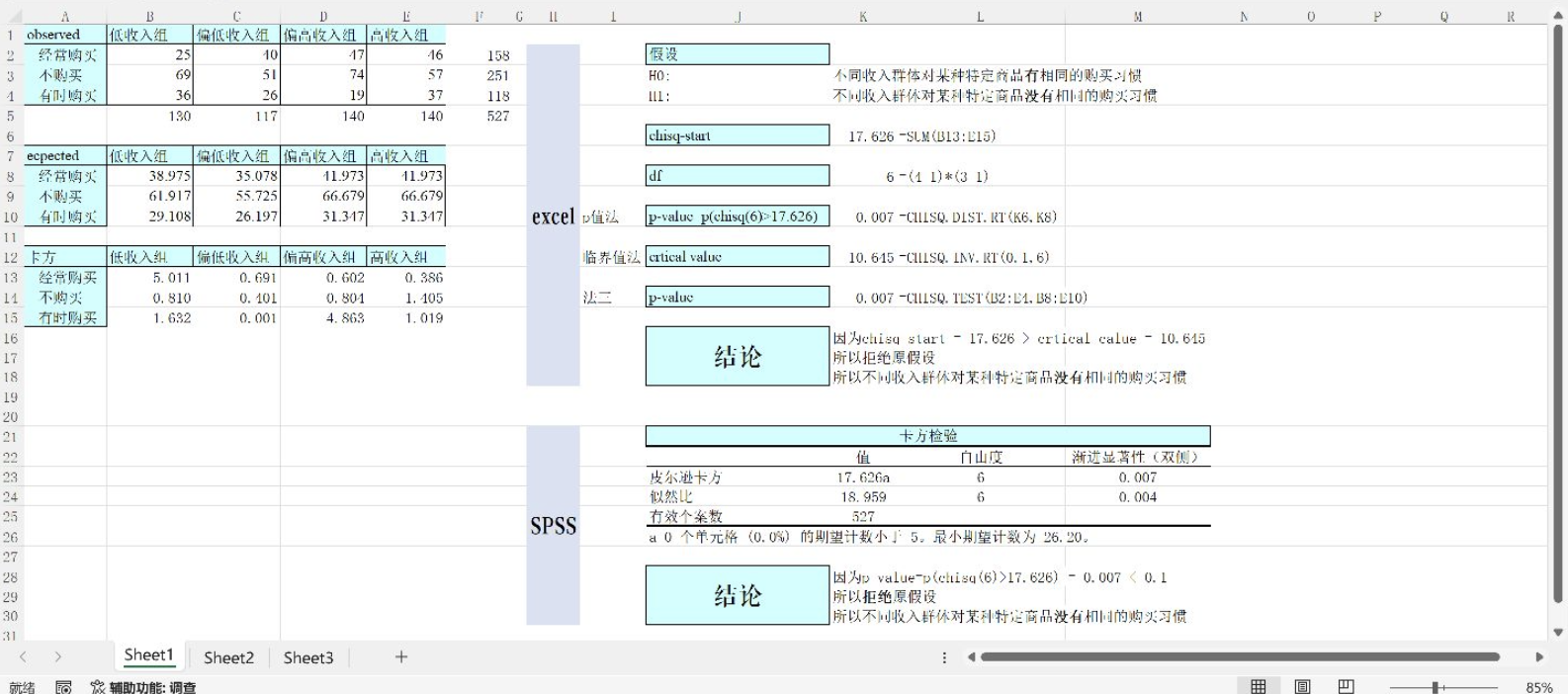This screenshot has width=1568, height=694.
Task: Click vertical scrollbar down arrow
Action: tap(1559, 632)
